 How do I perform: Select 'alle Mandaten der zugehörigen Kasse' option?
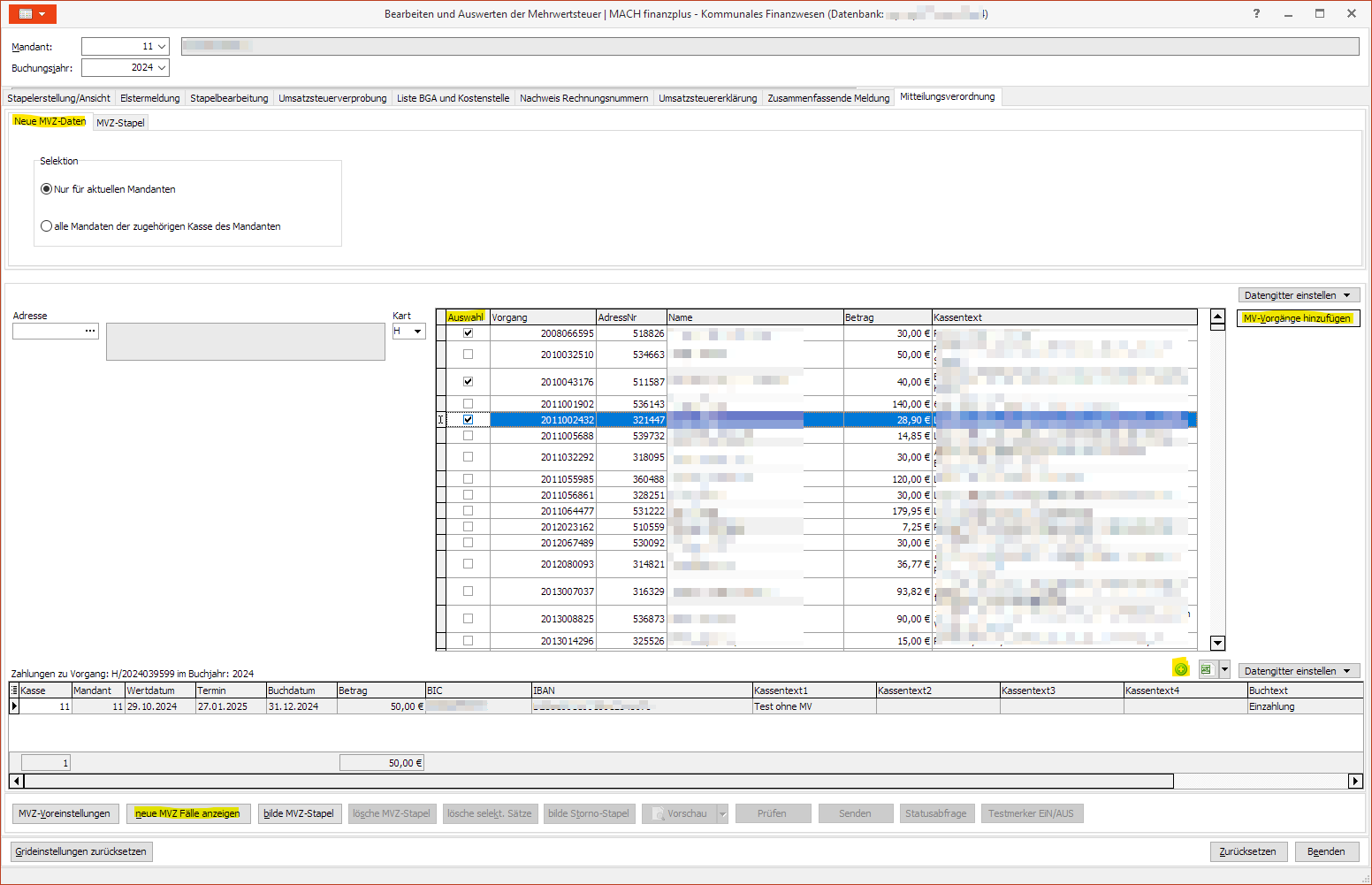point(47,226)
